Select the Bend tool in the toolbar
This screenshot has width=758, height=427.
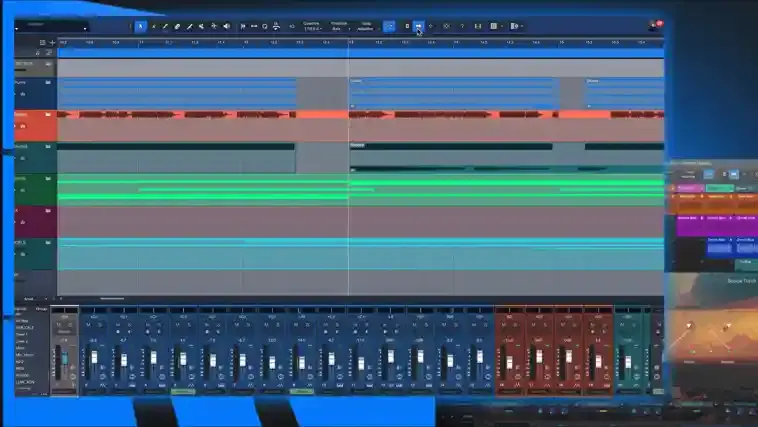coord(214,27)
